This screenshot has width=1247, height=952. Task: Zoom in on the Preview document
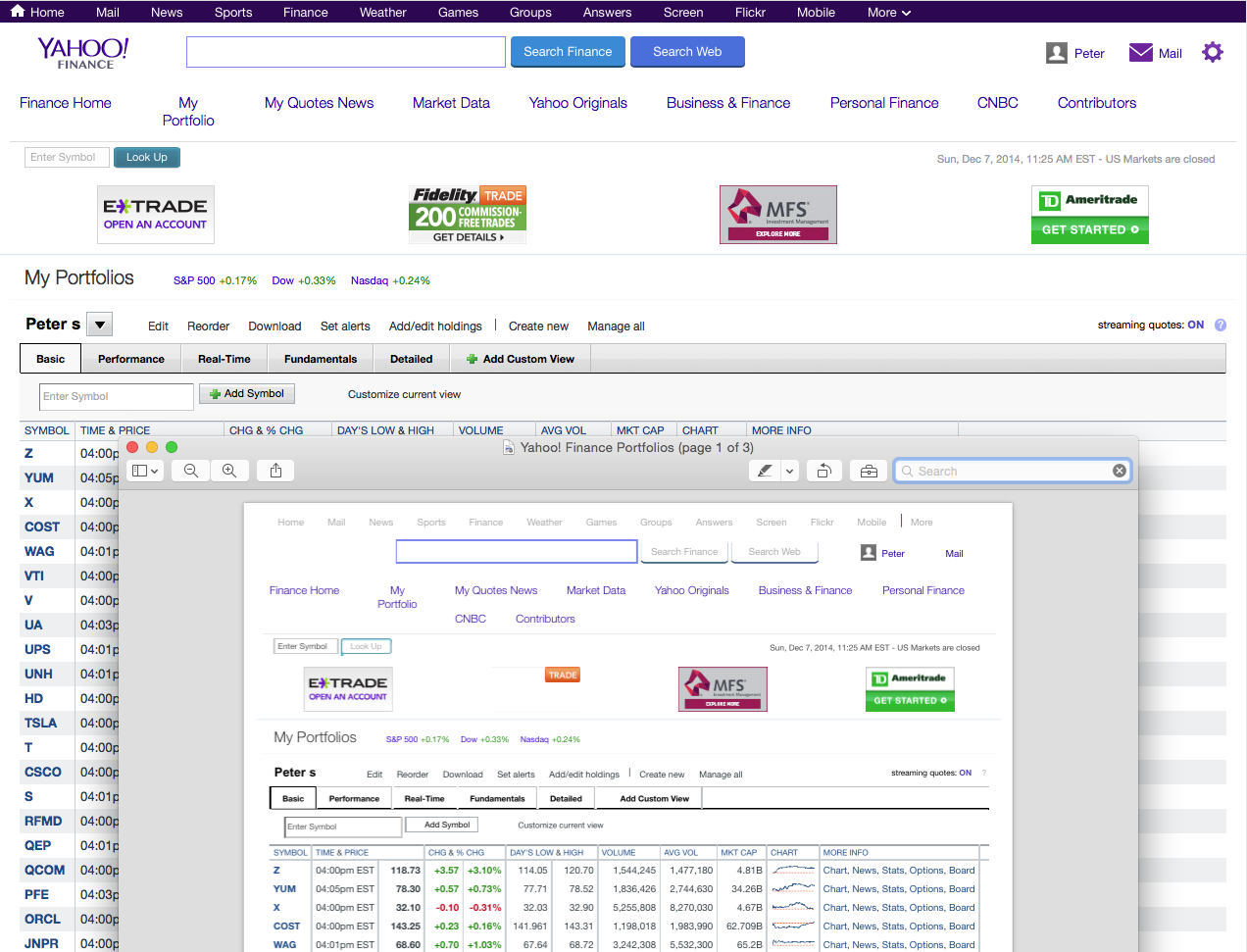[229, 471]
